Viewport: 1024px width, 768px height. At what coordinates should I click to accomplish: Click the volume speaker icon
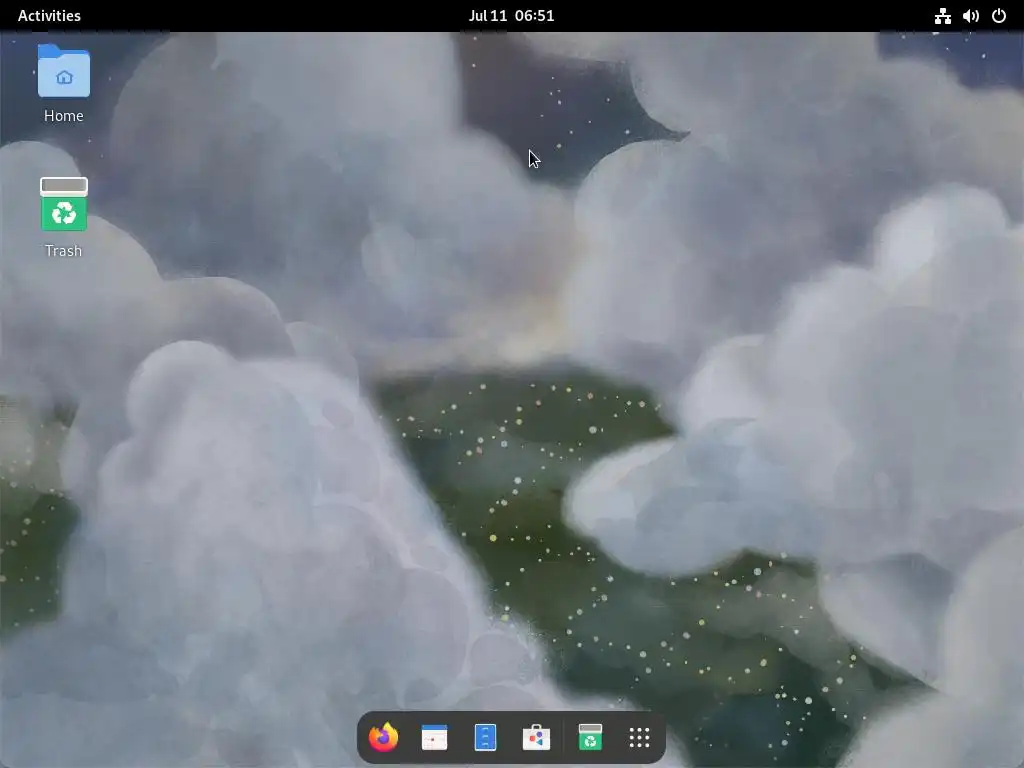[970, 16]
